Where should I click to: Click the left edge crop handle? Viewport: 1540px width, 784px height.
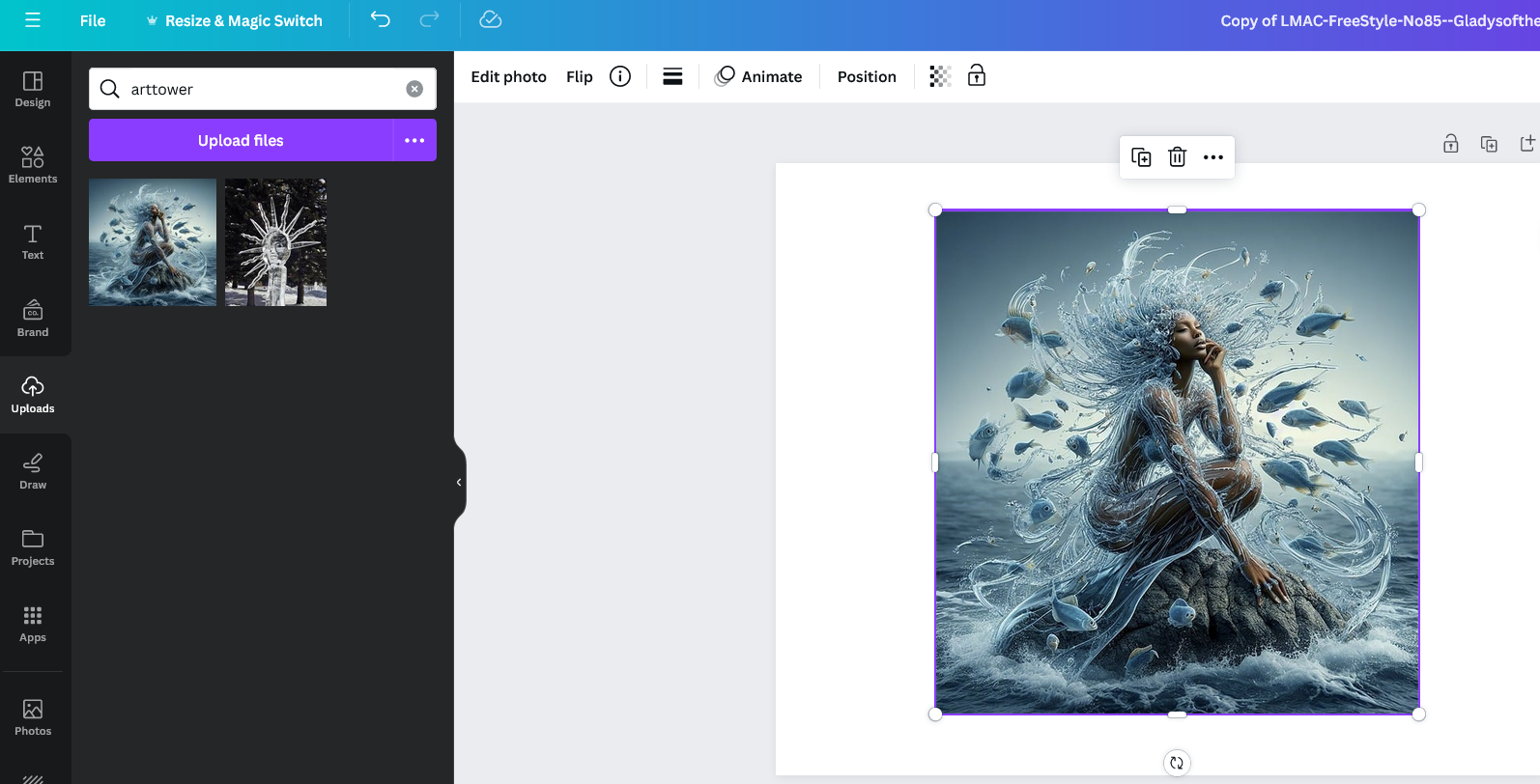pyautogui.click(x=935, y=462)
